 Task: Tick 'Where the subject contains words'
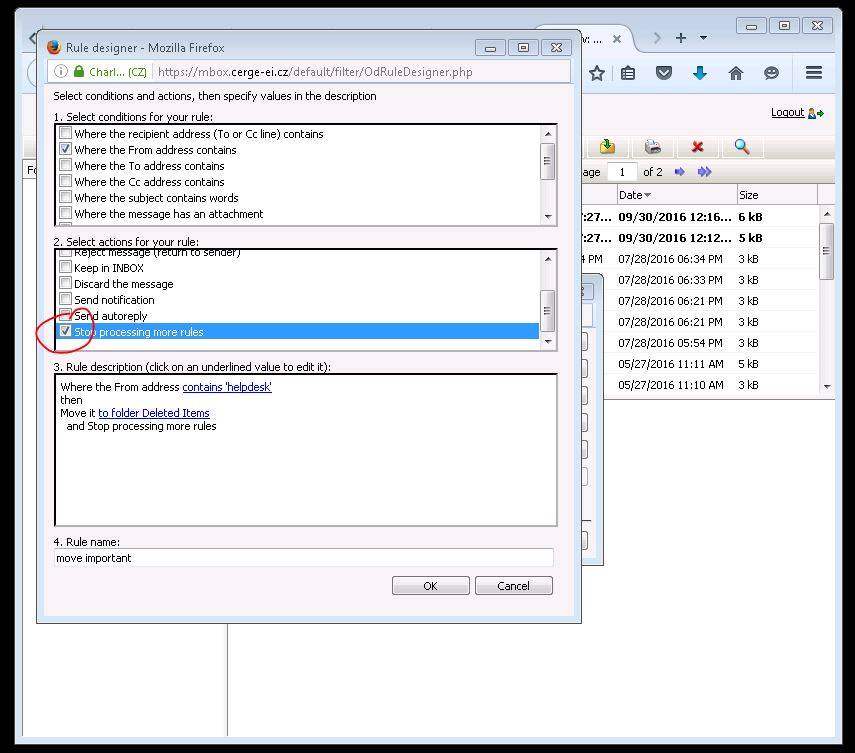65,197
